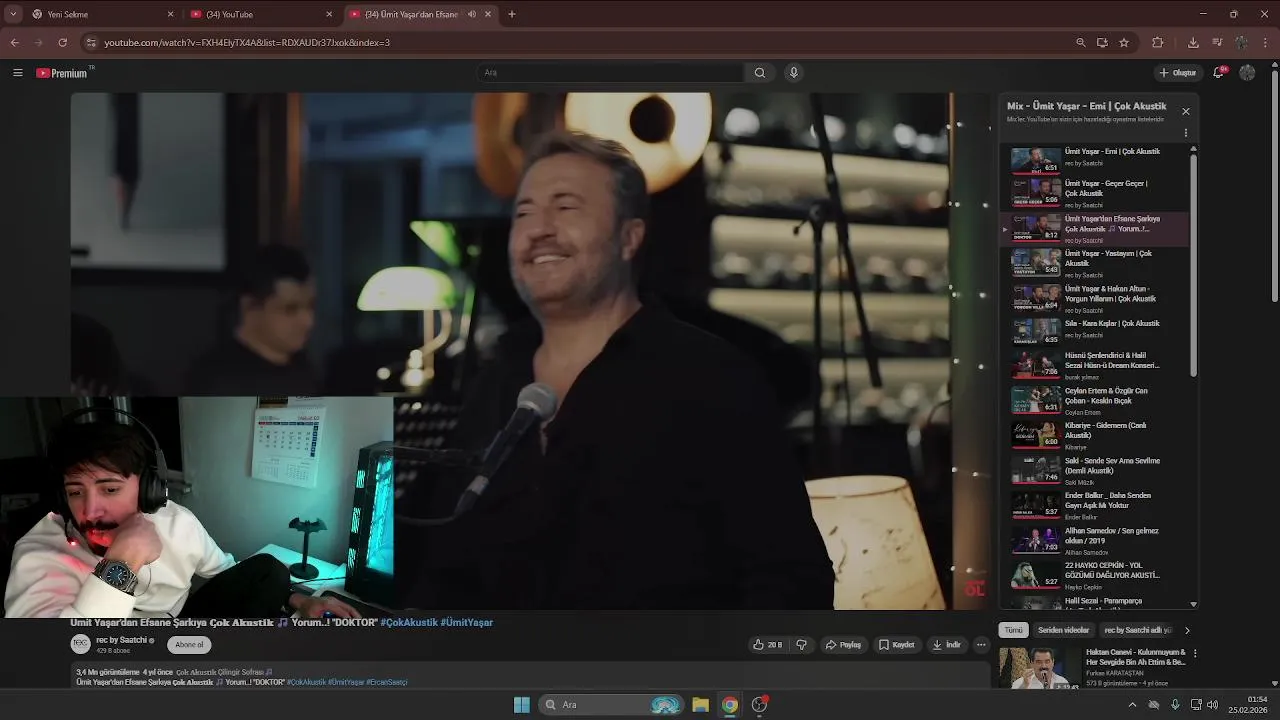This screenshot has width=1280, height=720.
Task: Click the browser address bar URL
Action: point(247,43)
